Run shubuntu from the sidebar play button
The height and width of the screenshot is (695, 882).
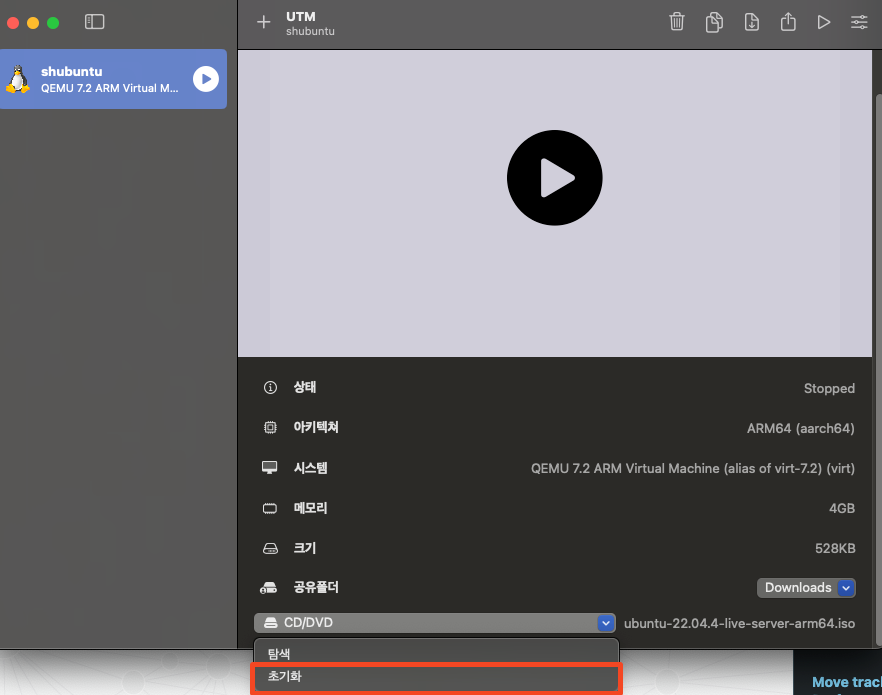pos(206,79)
